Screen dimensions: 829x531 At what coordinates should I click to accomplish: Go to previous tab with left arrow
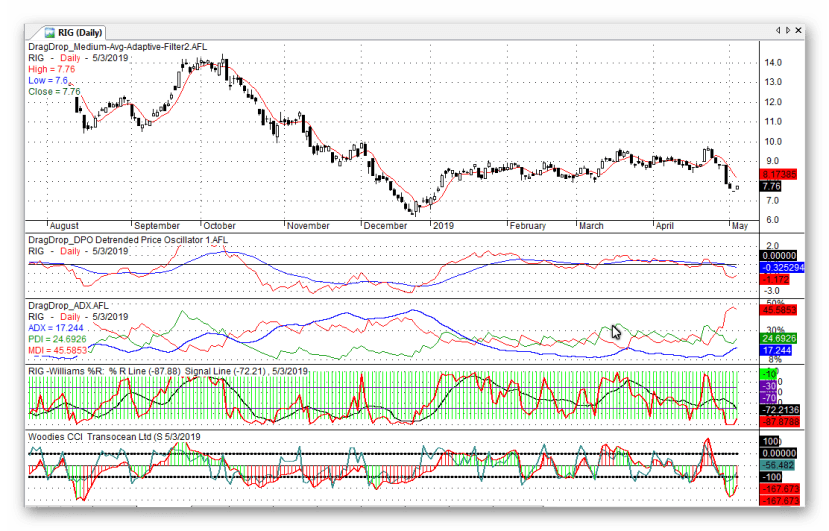pyautogui.click(x=778, y=30)
